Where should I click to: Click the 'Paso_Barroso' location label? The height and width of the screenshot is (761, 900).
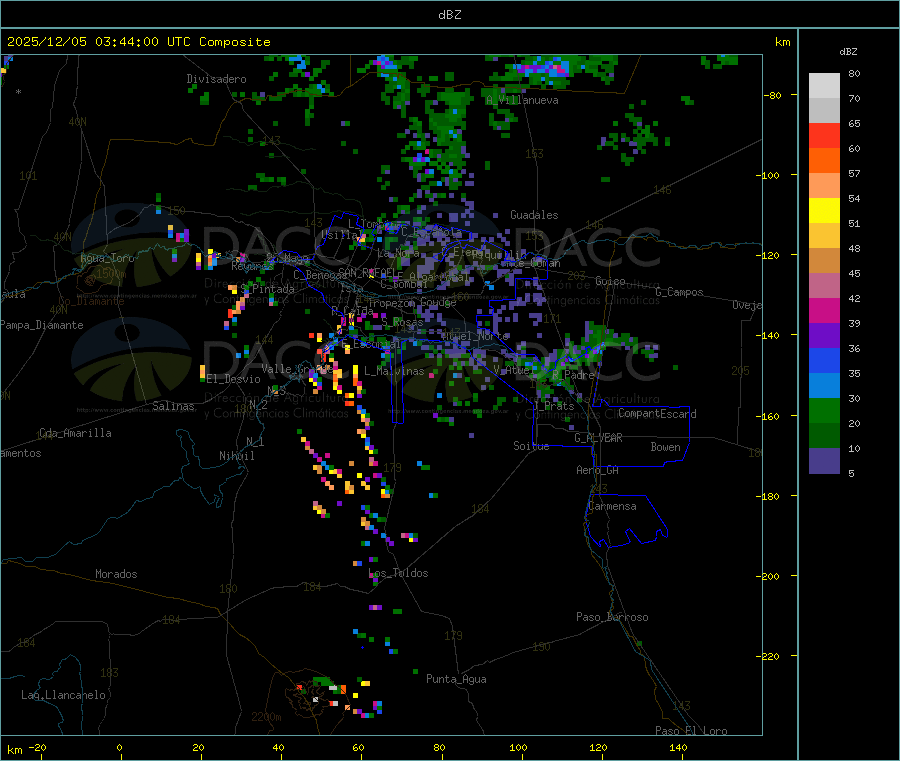pos(612,617)
